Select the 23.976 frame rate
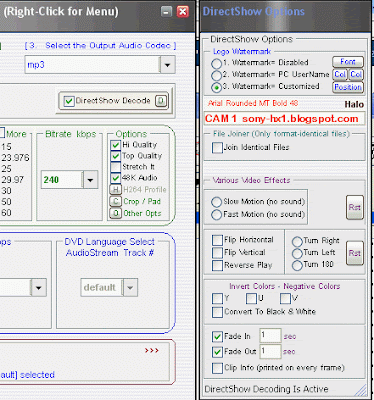This screenshot has height=400, width=374. 15,158
